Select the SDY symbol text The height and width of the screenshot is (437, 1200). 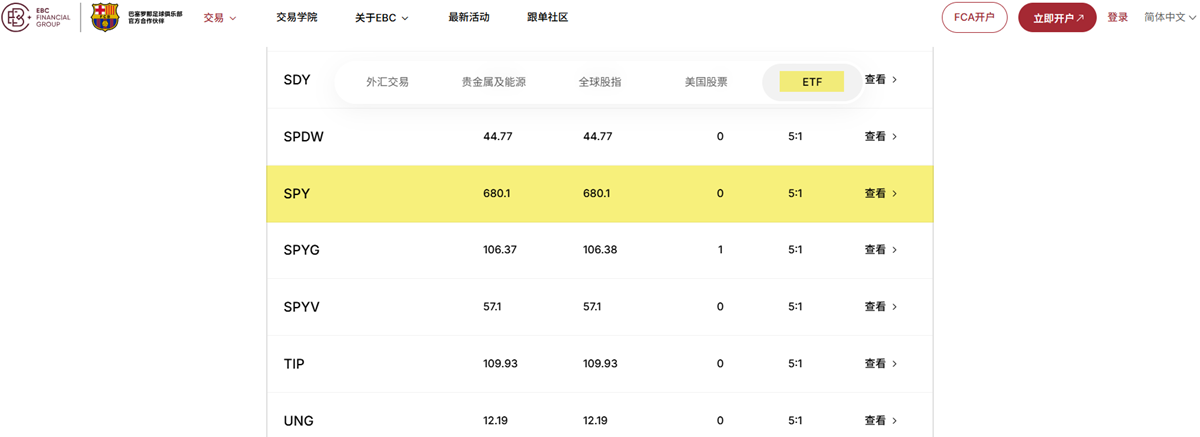coord(297,80)
